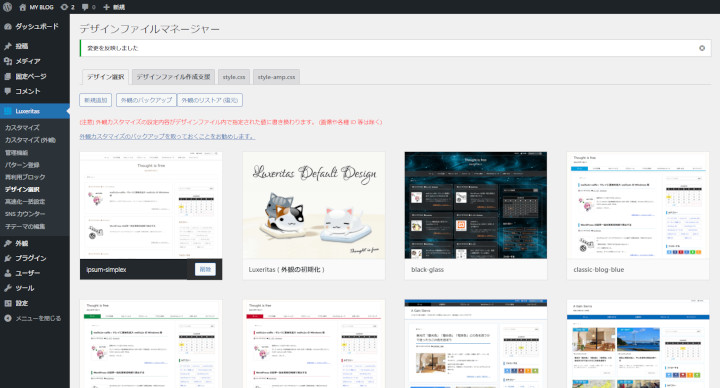Click the 削除 button on ipsum-simplex

[x=205, y=269]
